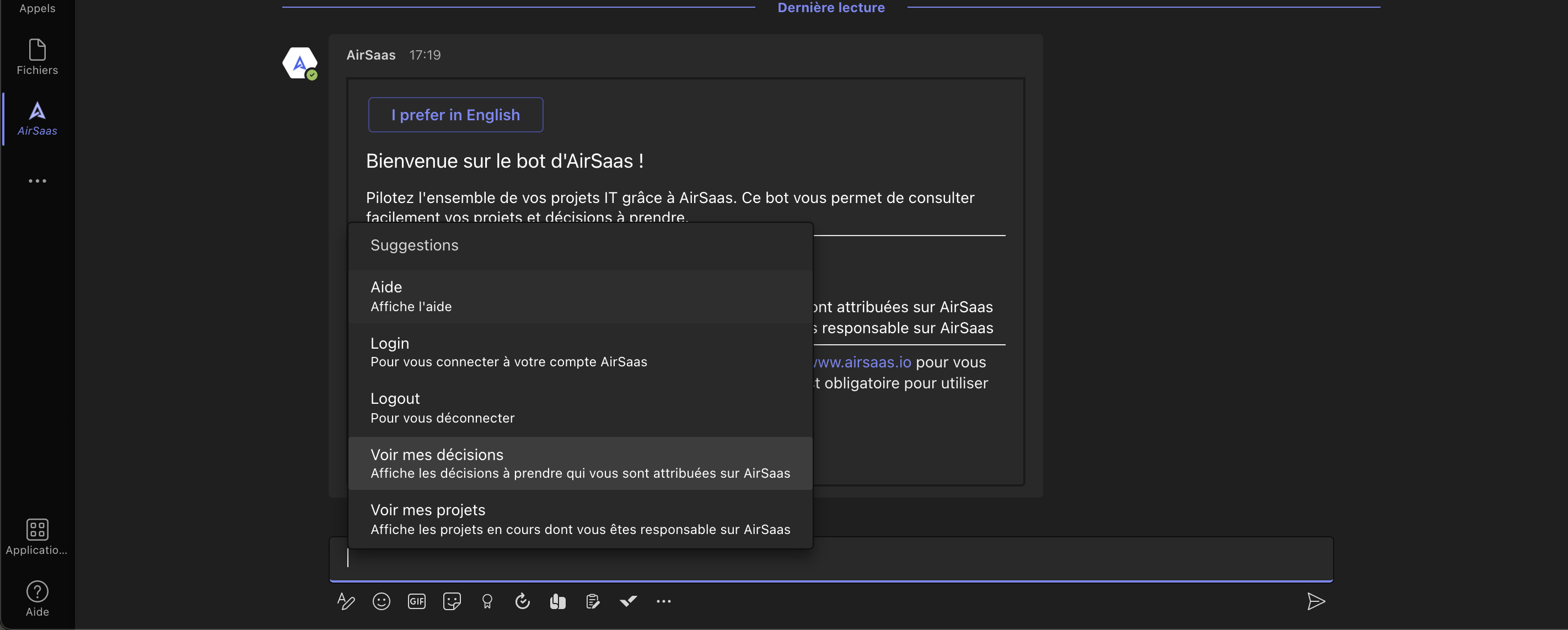1568x630 pixels.
Task: Click the Viva Learning books icon
Action: [557, 601]
